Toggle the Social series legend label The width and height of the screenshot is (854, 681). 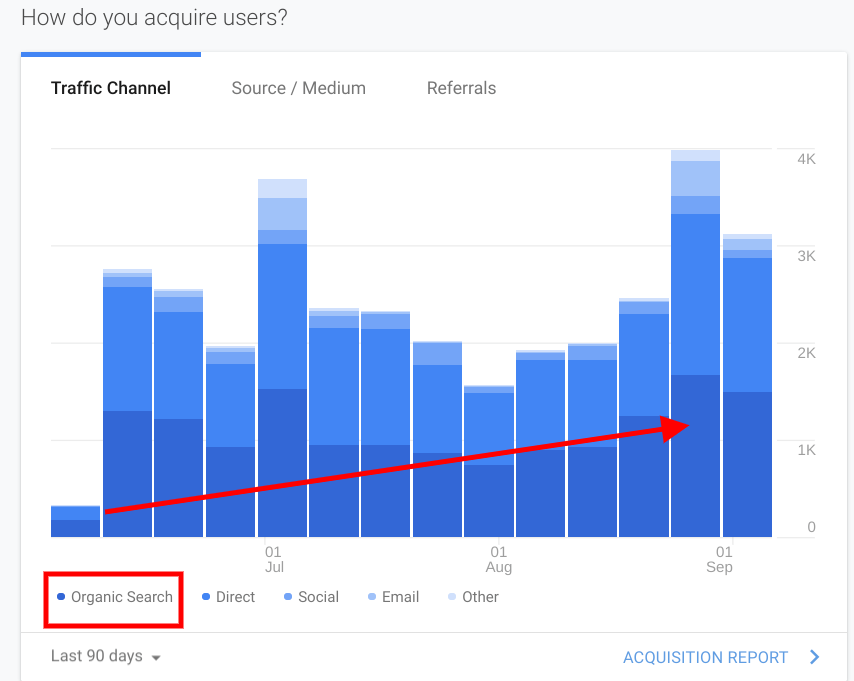coord(318,597)
